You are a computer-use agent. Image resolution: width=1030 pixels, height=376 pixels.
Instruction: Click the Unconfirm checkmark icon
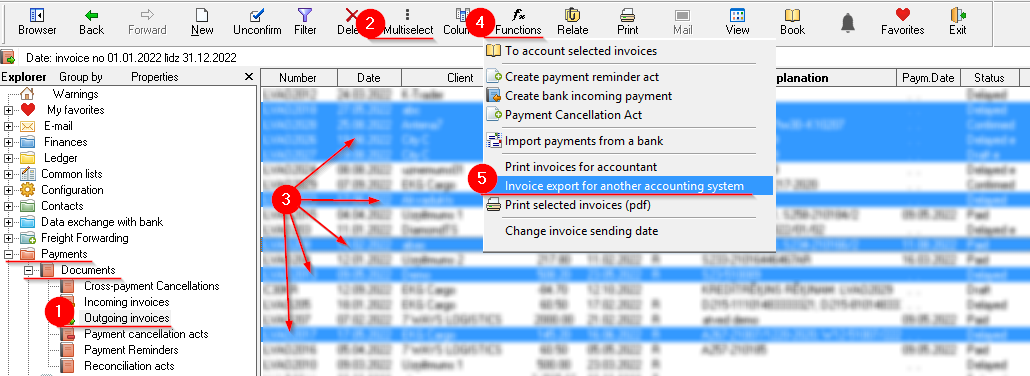pos(257,22)
